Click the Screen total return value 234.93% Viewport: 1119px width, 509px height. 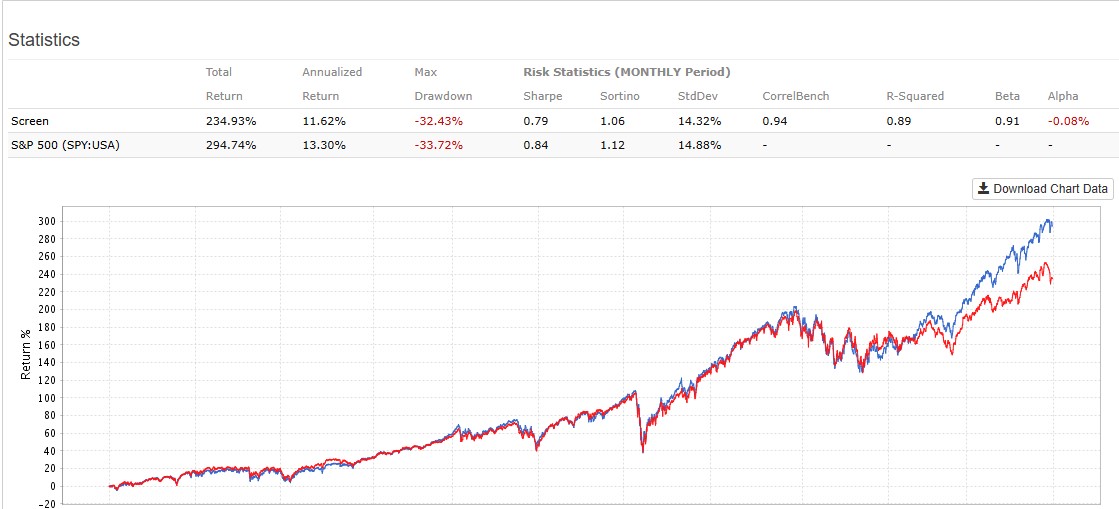pyautogui.click(x=231, y=121)
